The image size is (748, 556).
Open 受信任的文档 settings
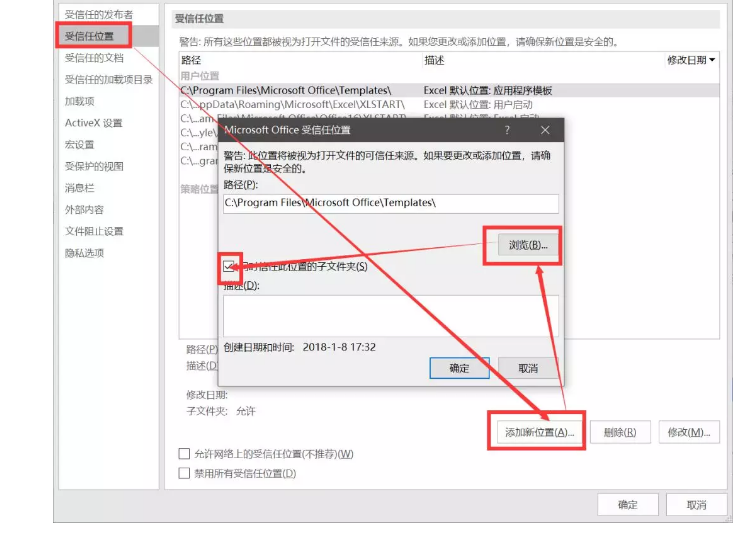94,58
